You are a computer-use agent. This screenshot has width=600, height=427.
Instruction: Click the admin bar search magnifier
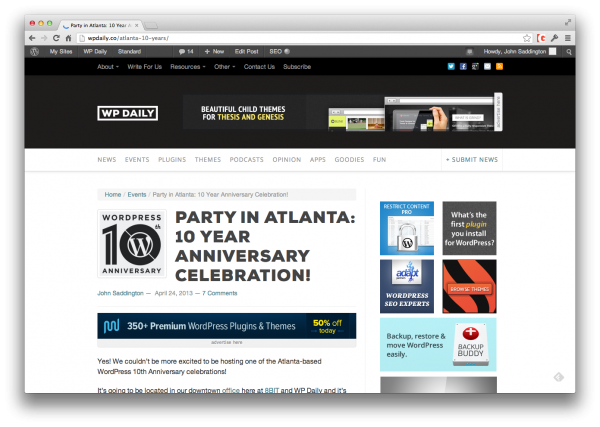tap(569, 52)
